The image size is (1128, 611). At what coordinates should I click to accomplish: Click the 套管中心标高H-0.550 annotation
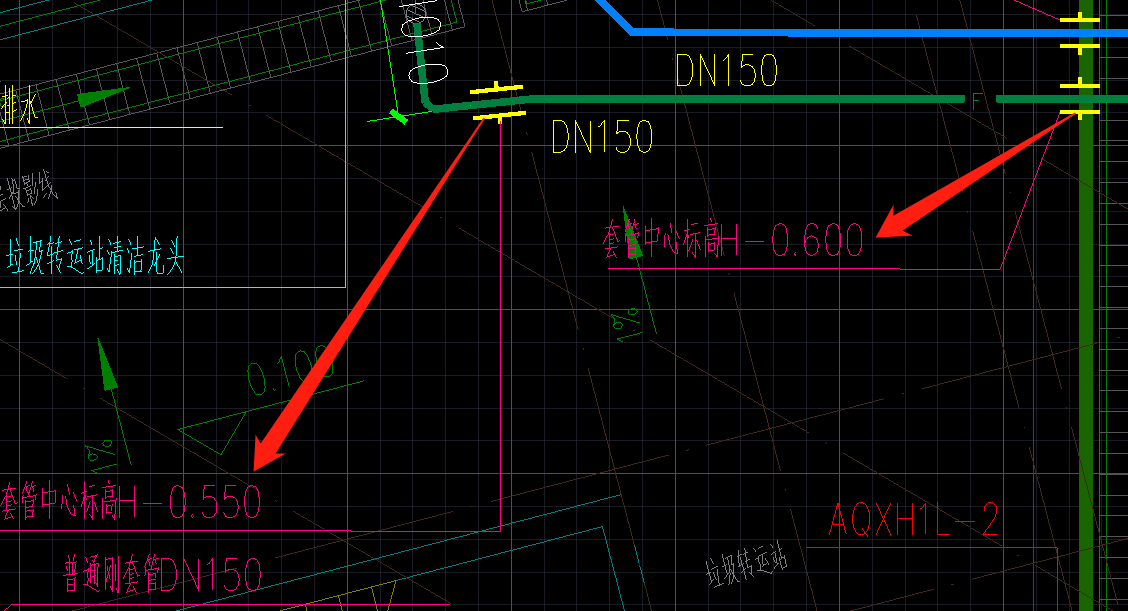coord(130,502)
